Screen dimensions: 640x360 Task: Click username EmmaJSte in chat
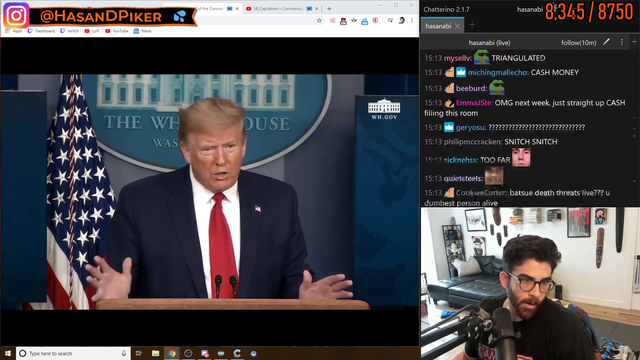474,103
